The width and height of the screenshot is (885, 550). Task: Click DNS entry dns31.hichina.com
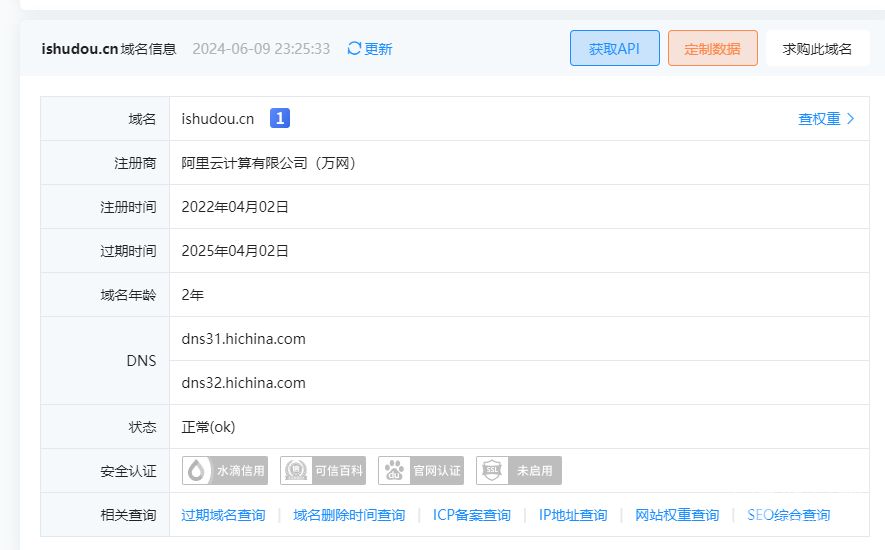[x=243, y=339]
